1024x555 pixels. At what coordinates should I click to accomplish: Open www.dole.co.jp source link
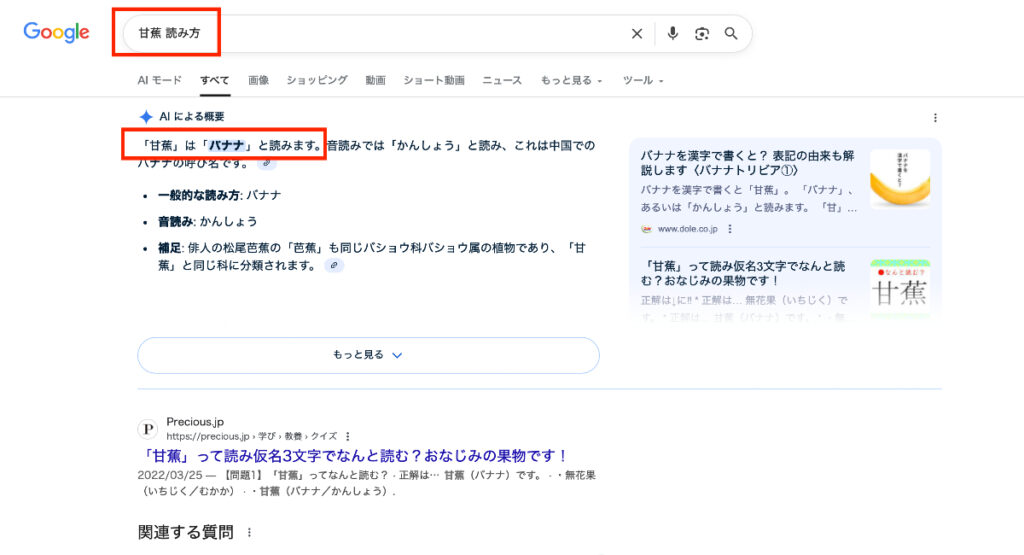687,229
